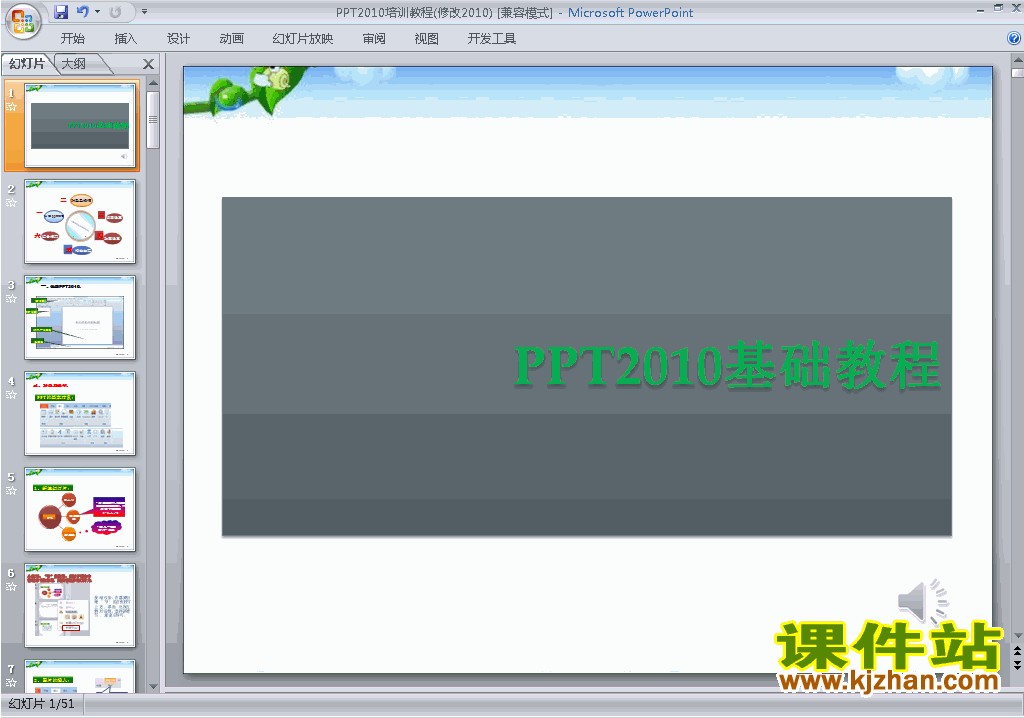Select slide 4 thumbnail
This screenshot has width=1024, height=718.
pos(80,414)
